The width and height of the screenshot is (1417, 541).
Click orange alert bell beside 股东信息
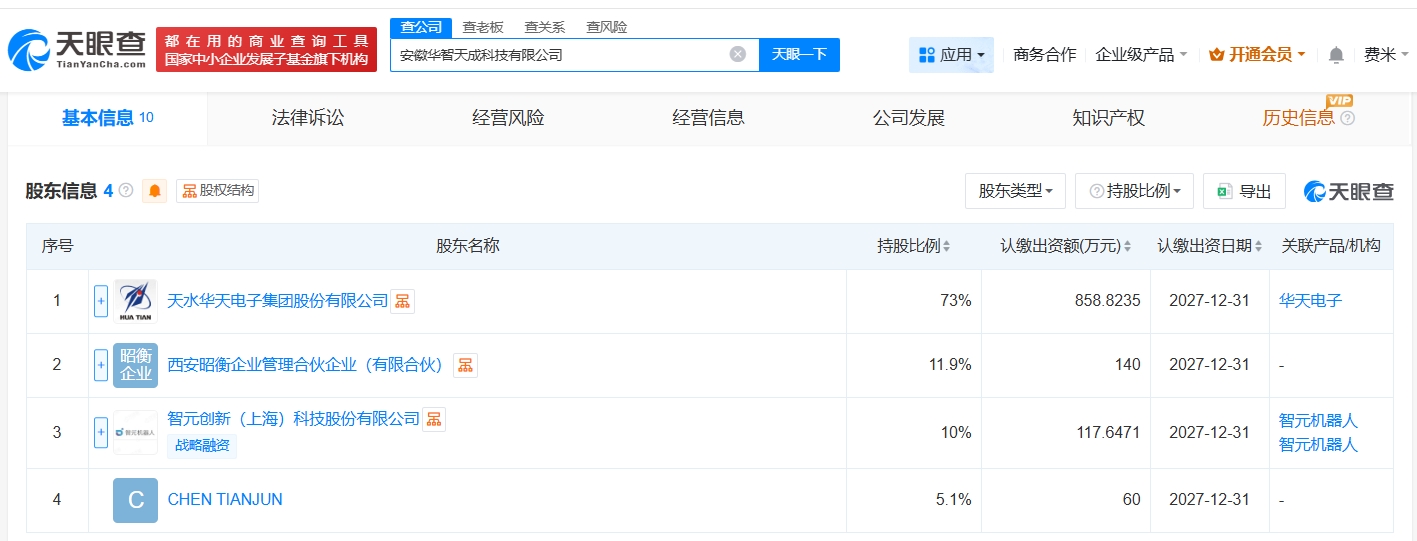coord(154,191)
